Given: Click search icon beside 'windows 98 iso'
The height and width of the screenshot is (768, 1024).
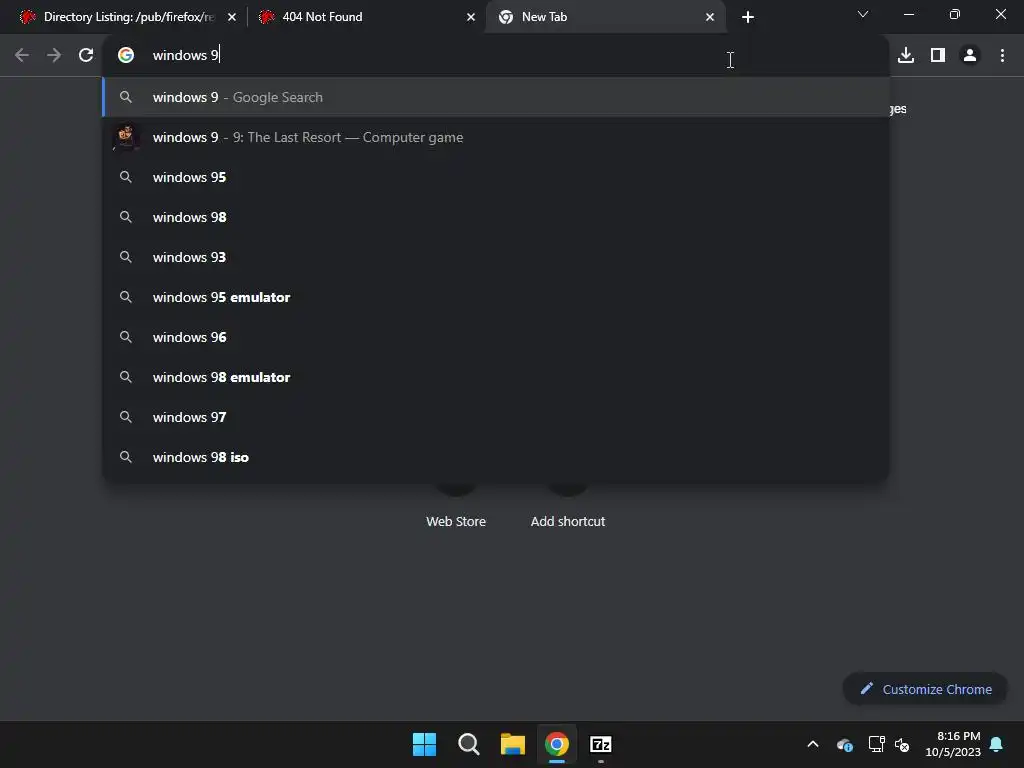Looking at the screenshot, I should click(126, 457).
